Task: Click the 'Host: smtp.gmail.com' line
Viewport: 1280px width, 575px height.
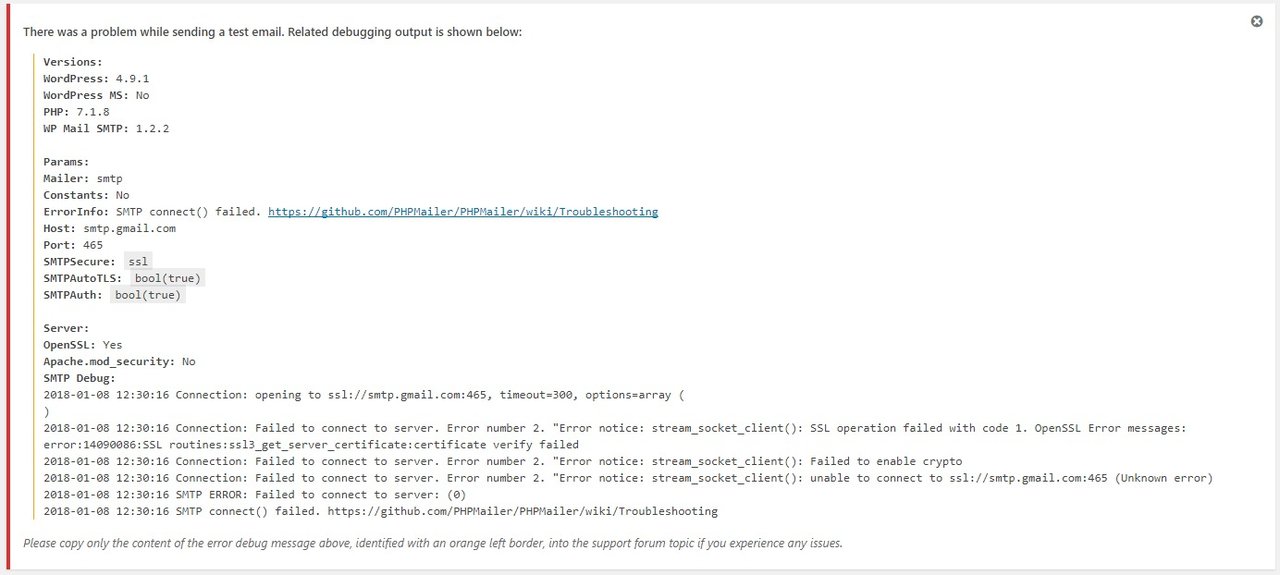Action: click(109, 228)
